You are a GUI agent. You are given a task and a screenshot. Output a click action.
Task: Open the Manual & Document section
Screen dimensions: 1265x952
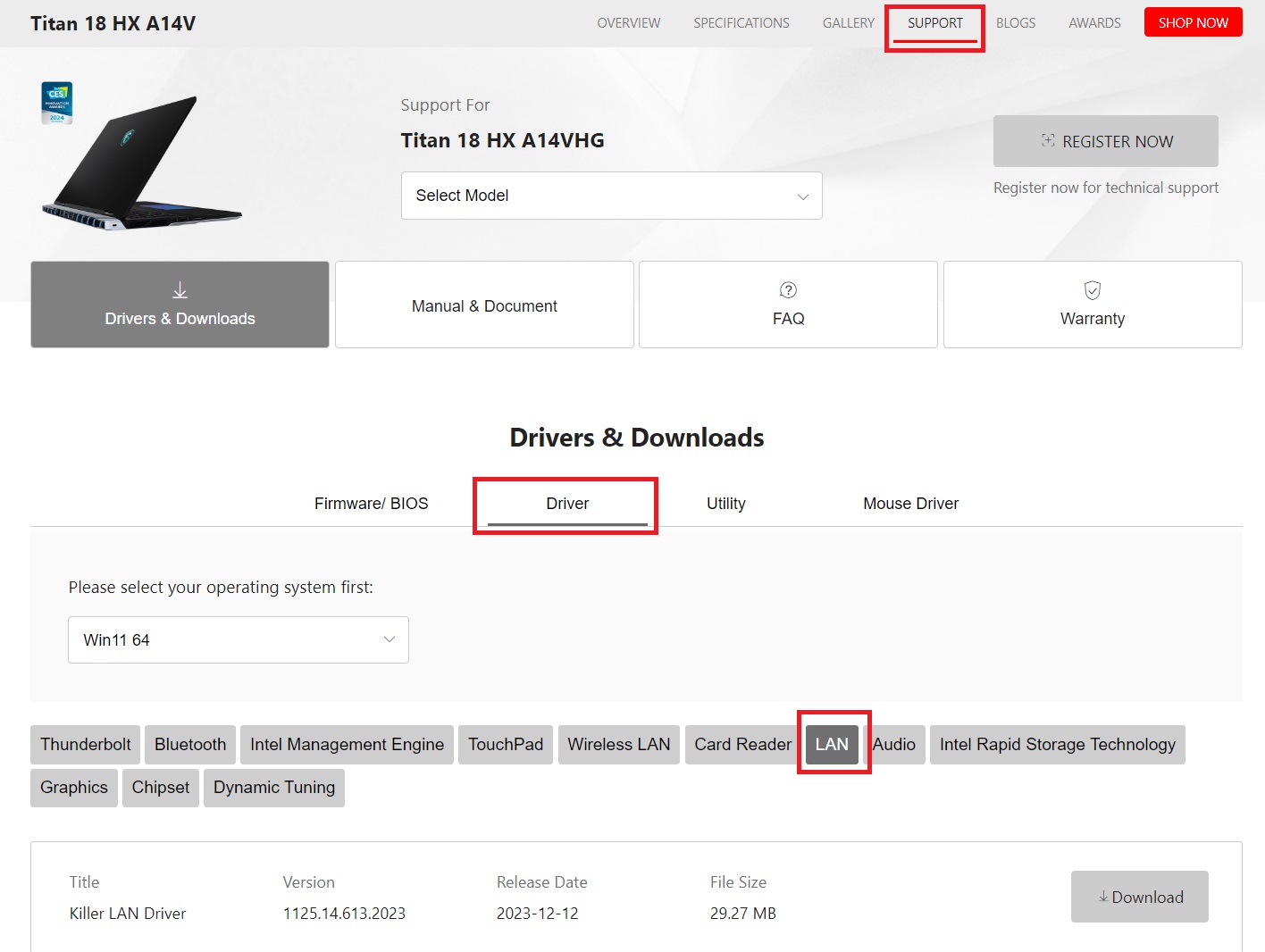pos(484,305)
